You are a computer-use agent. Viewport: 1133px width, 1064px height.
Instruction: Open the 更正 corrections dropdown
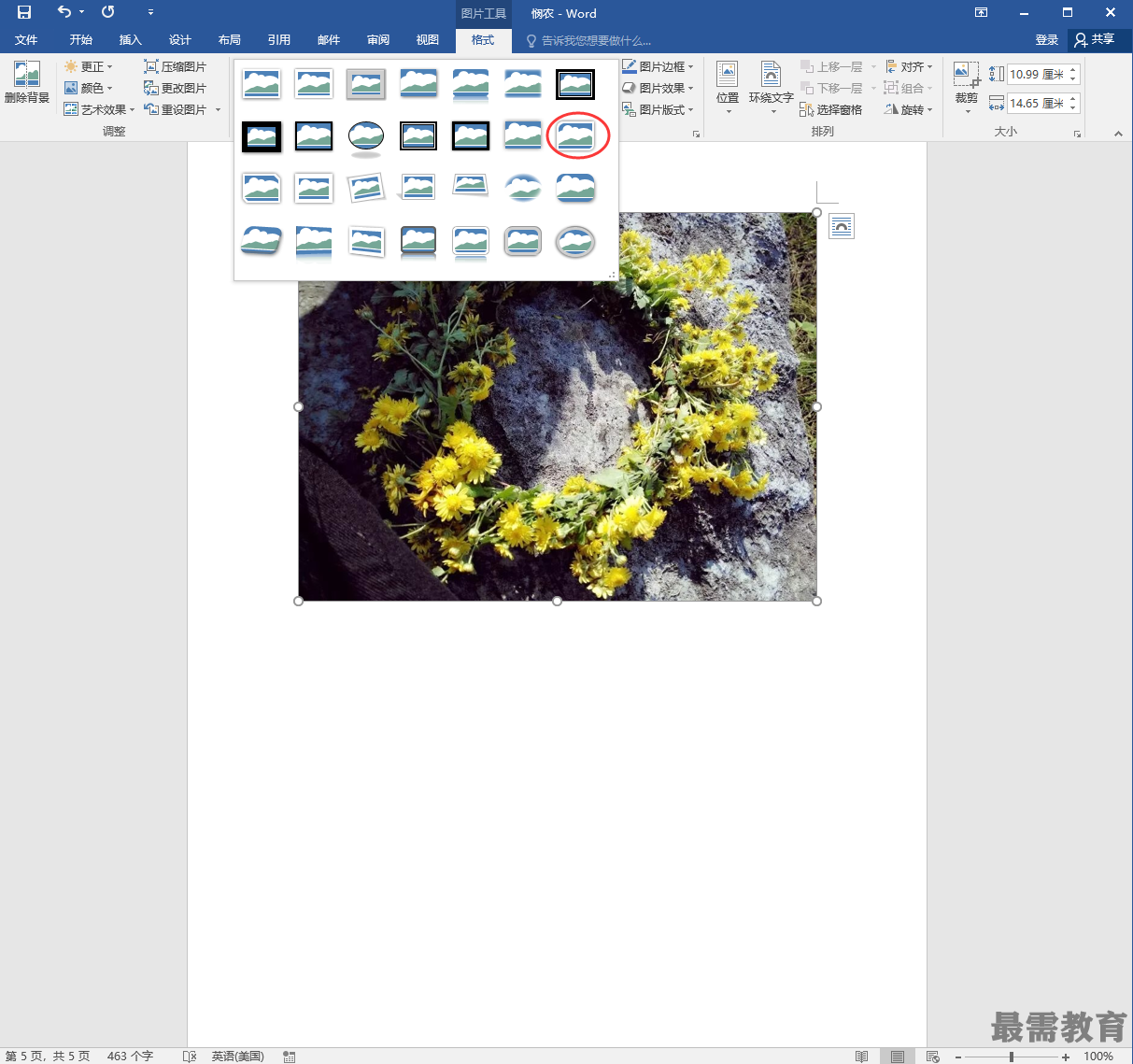point(88,66)
